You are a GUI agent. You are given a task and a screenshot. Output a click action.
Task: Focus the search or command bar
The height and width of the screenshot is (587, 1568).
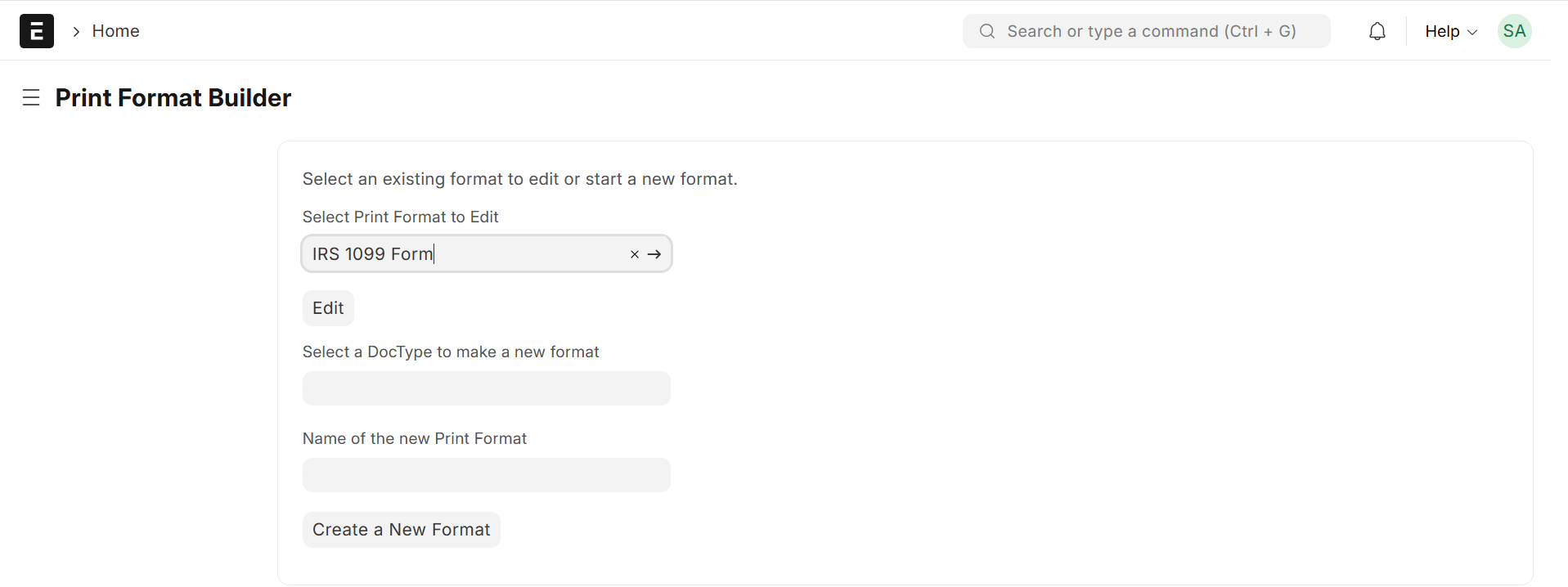1145,30
